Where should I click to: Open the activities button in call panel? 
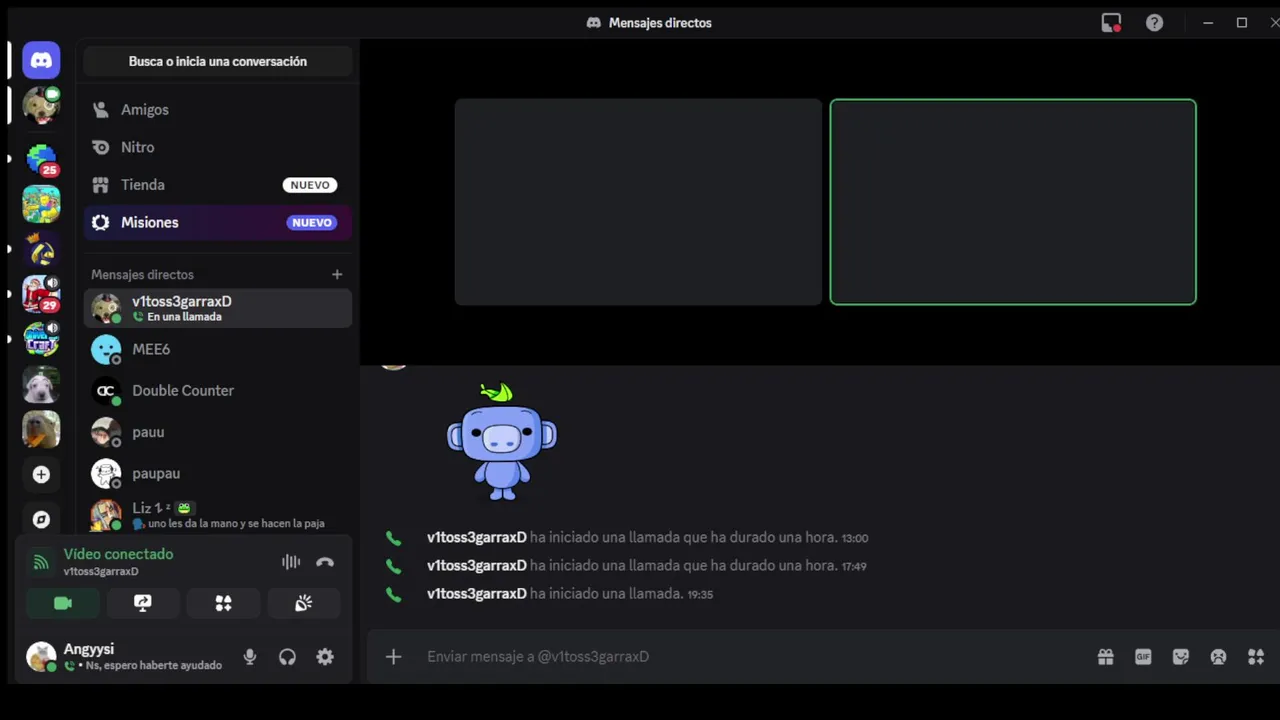pos(223,603)
